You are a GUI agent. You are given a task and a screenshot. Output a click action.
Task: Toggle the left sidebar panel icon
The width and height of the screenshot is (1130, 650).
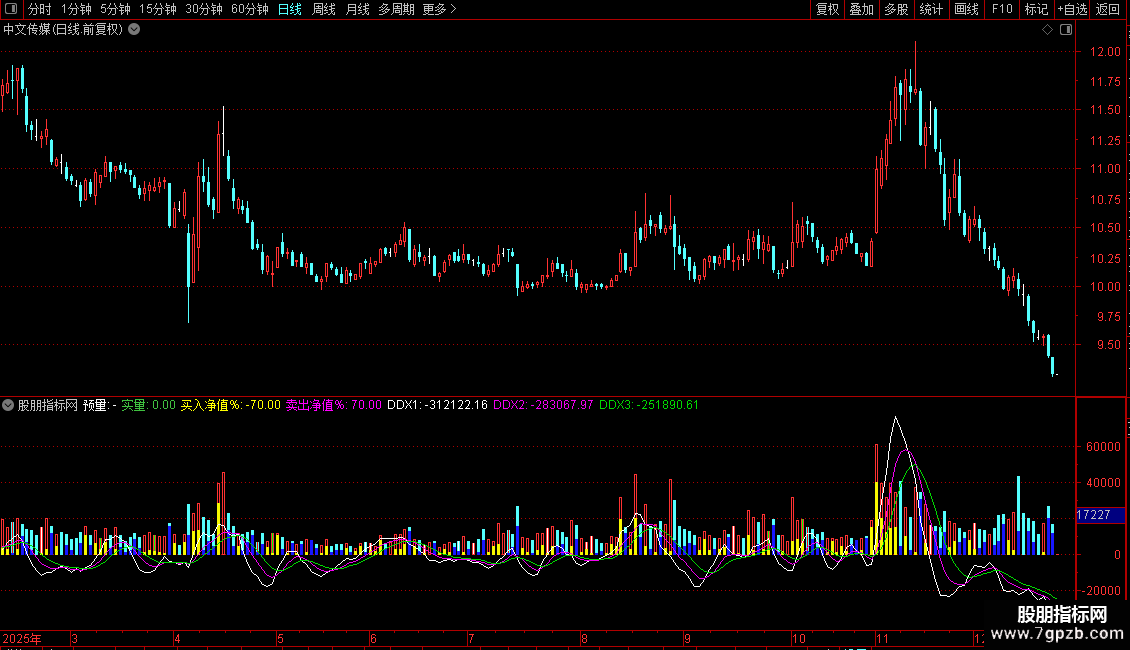coord(10,9)
